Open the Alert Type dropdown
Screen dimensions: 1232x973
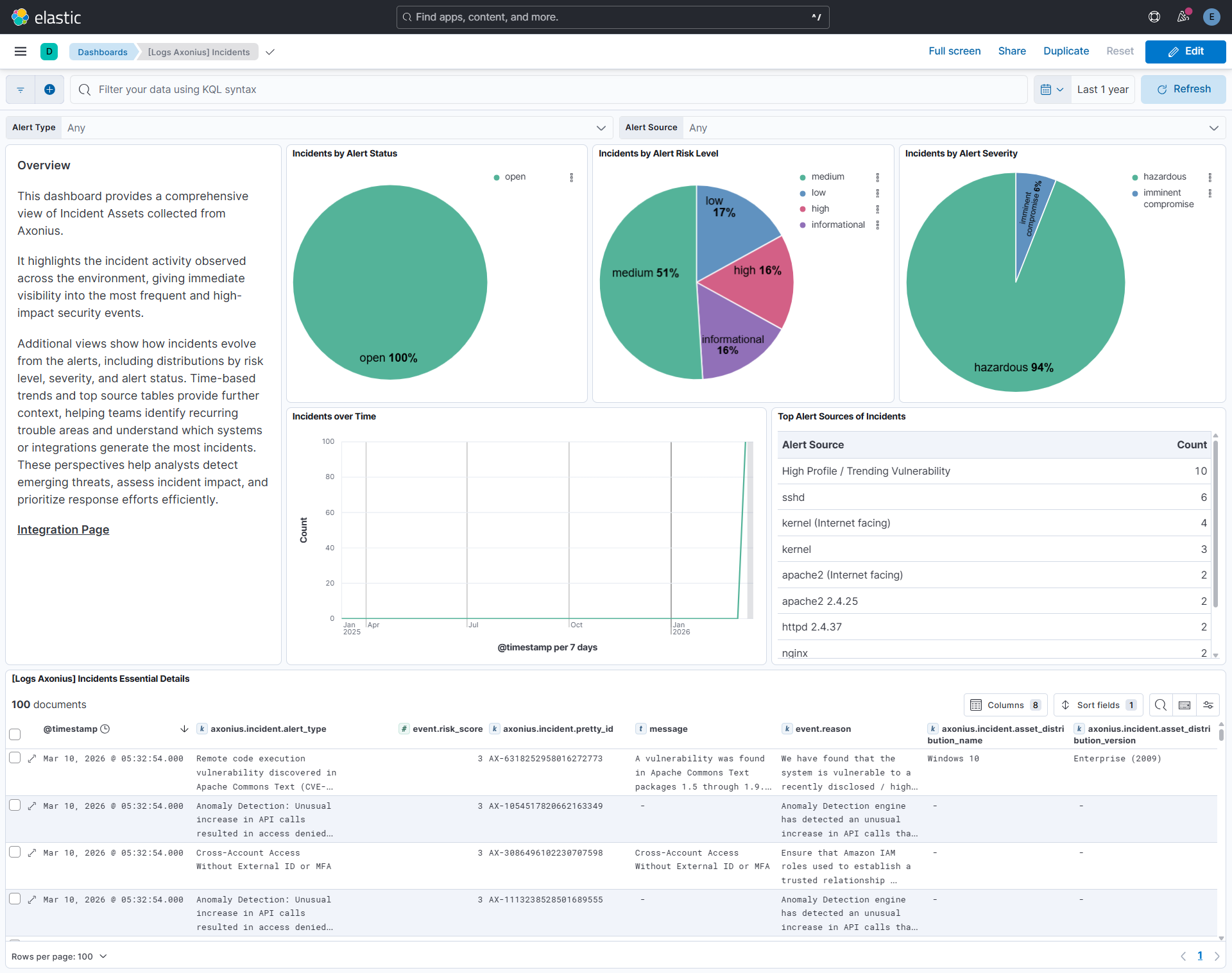[337, 128]
